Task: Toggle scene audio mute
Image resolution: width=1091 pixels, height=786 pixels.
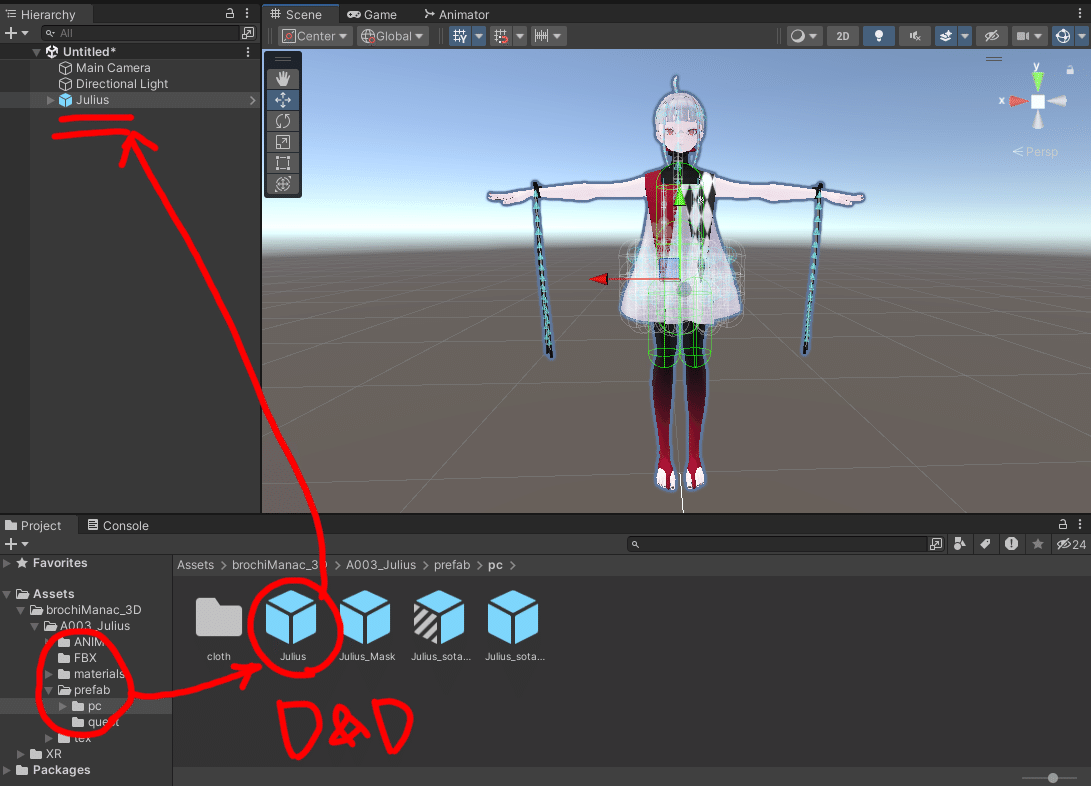Action: pos(915,36)
